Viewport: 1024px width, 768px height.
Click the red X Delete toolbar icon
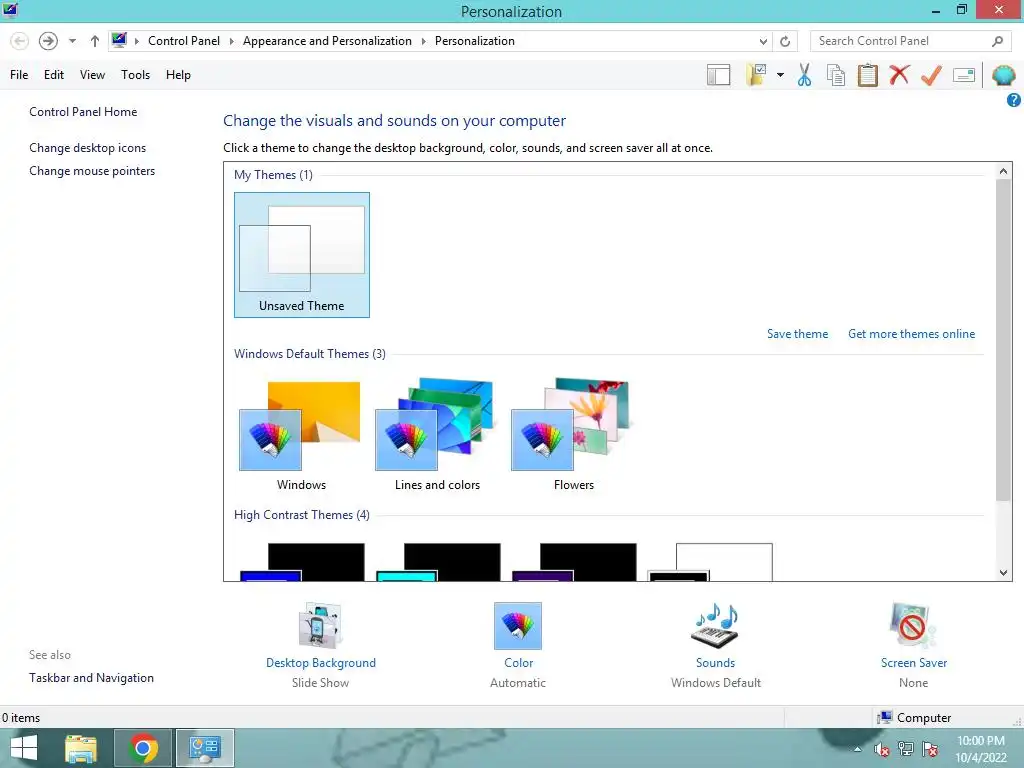(x=899, y=75)
